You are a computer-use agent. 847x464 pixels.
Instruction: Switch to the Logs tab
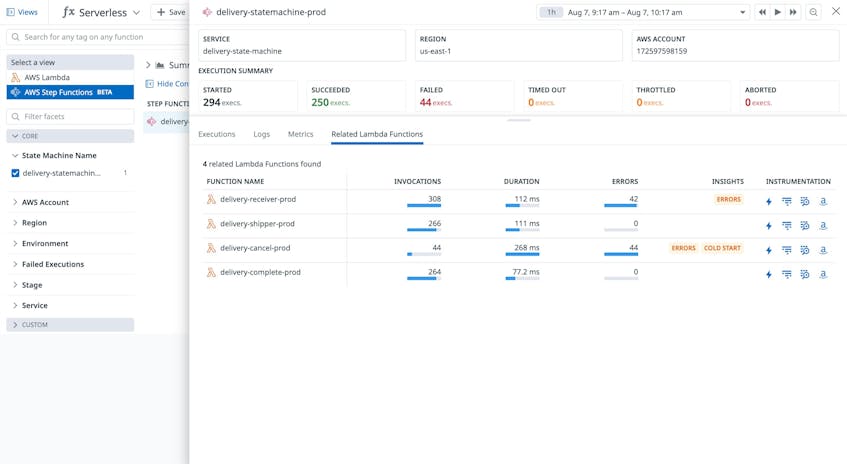pyautogui.click(x=261, y=134)
